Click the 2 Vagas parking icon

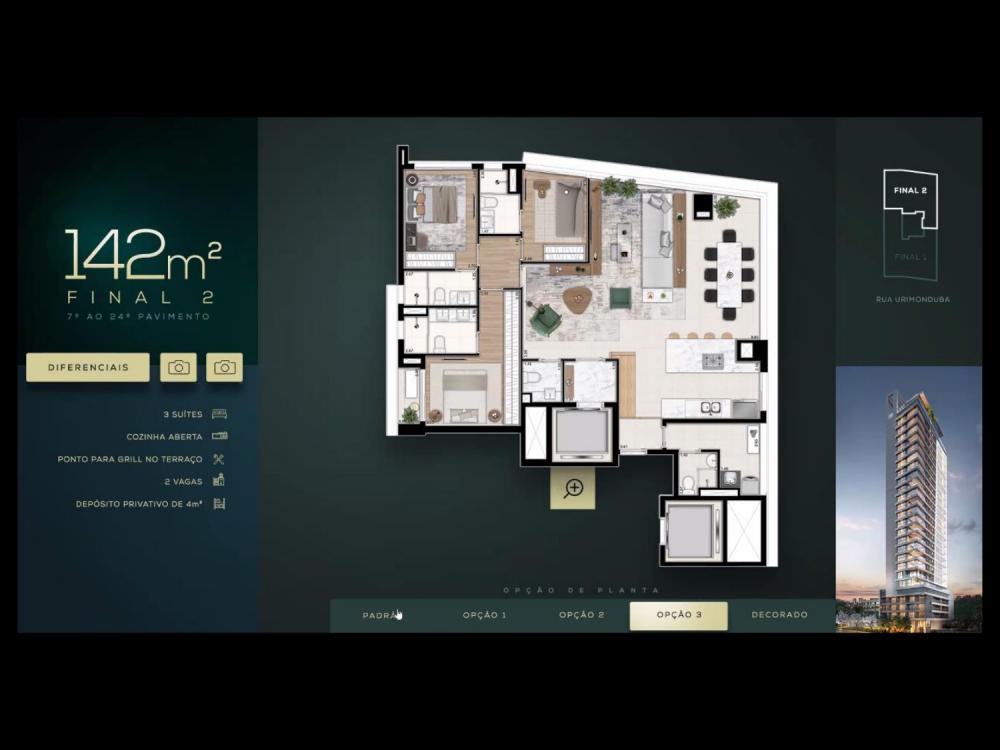point(219,481)
